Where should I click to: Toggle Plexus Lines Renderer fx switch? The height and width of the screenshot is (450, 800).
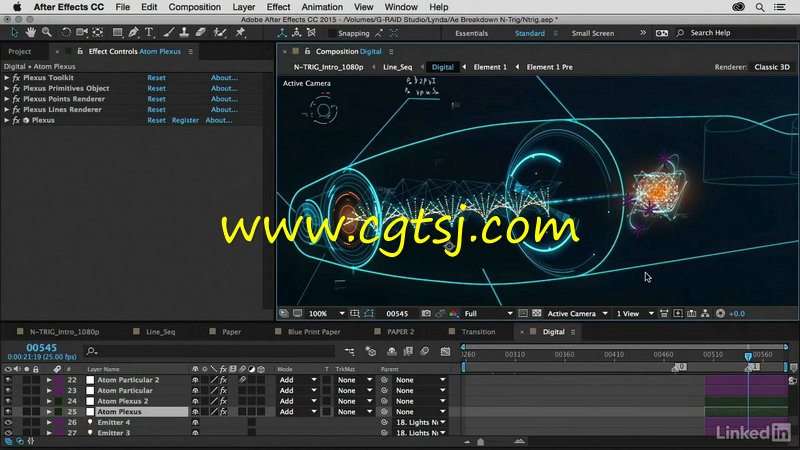[16, 109]
